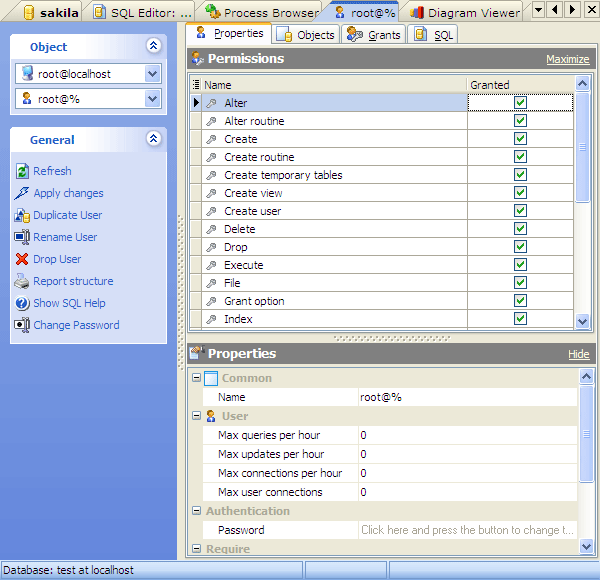This screenshot has height=580, width=600.
Task: Click the grid column chooser icon left of Name
Action: (x=196, y=85)
